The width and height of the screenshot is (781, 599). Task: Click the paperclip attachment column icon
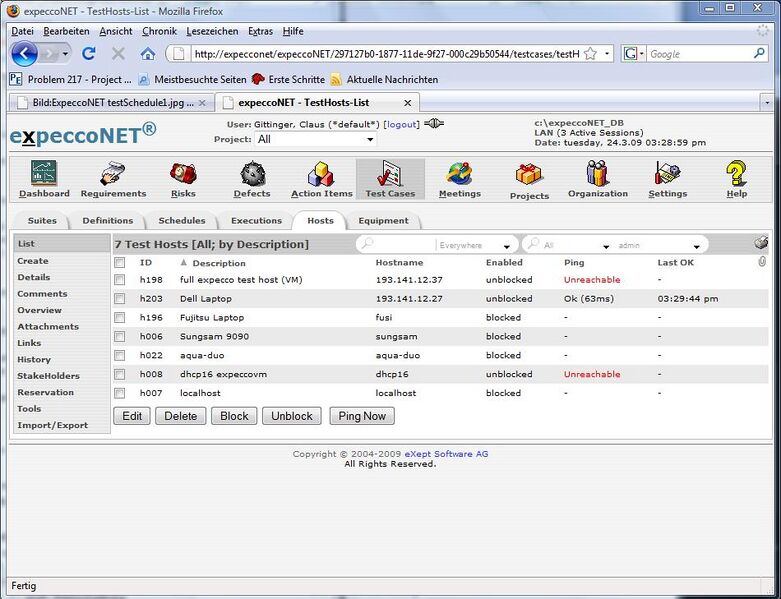tap(762, 261)
